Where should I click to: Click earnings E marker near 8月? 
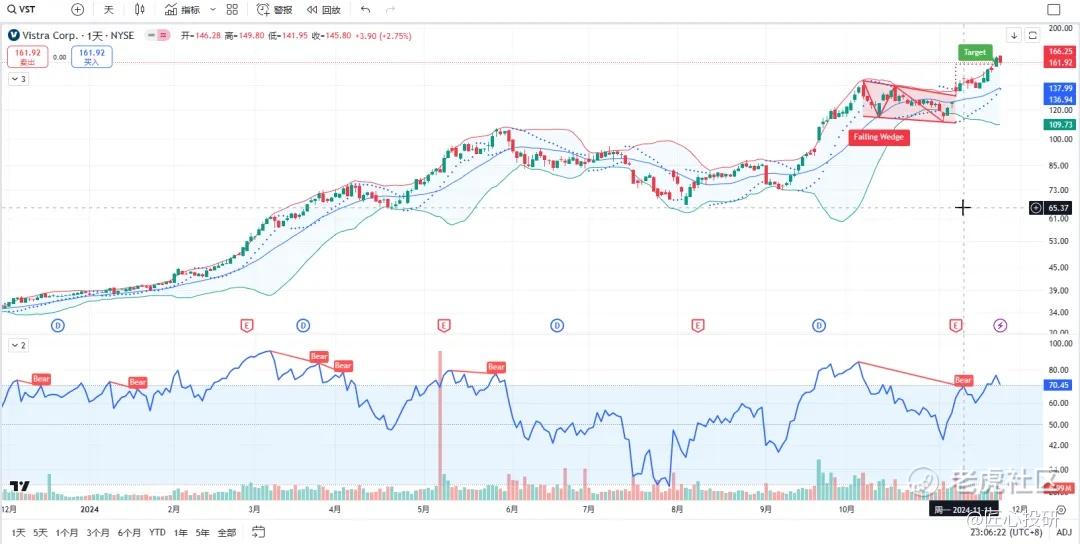[698, 325]
